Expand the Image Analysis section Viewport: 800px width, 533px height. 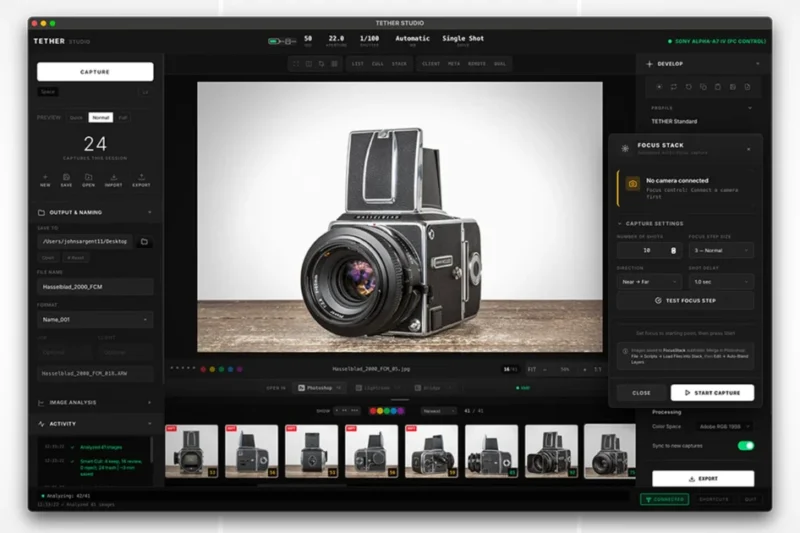149,403
